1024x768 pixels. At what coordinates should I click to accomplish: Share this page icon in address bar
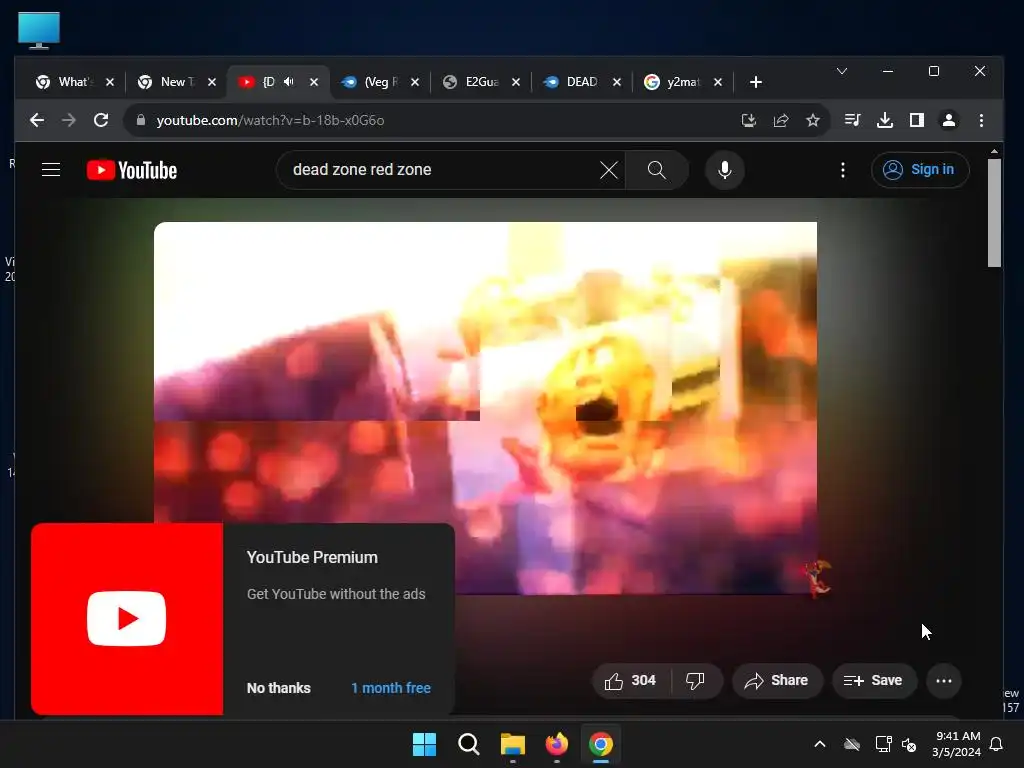(x=781, y=120)
